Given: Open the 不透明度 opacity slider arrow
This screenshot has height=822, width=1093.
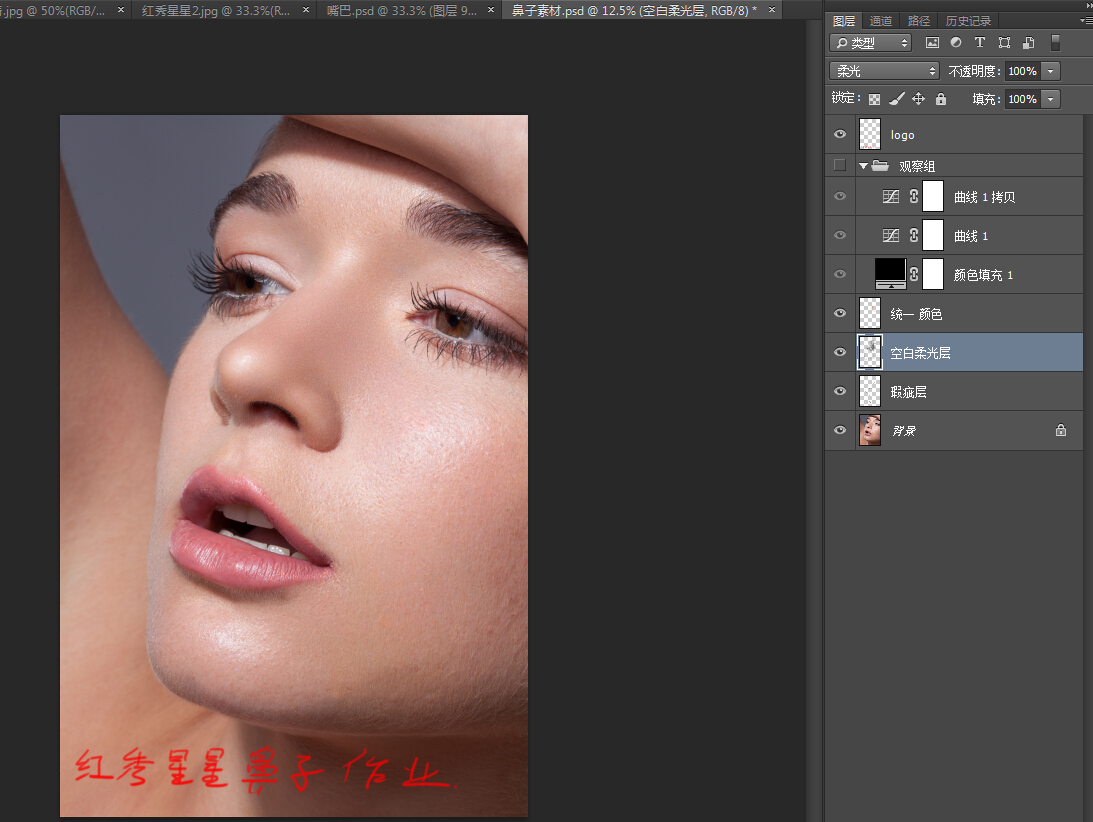Looking at the screenshot, I should point(1050,71).
